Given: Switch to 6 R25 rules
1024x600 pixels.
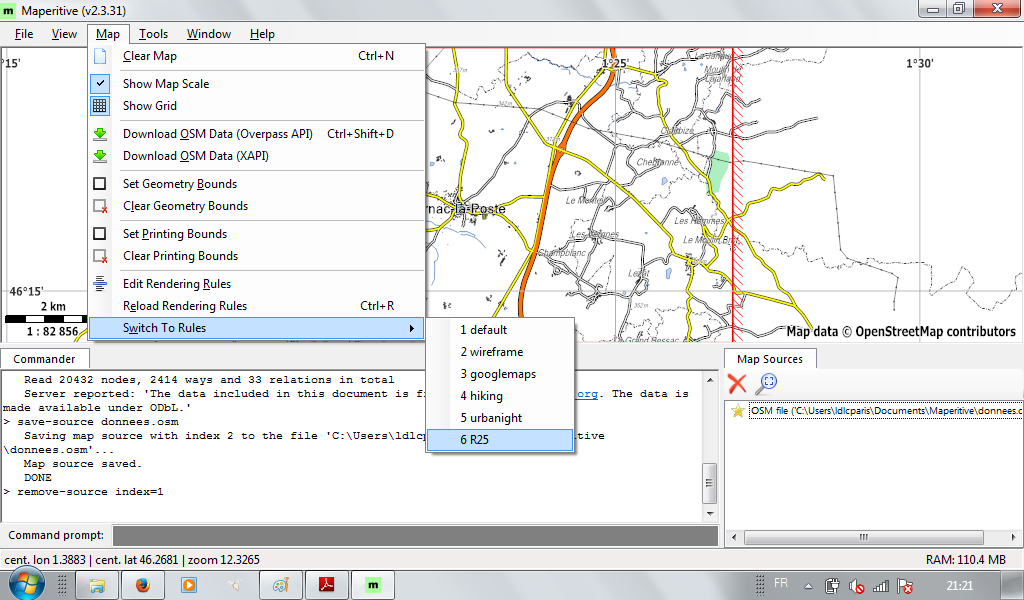Looking at the screenshot, I should tap(500, 440).
